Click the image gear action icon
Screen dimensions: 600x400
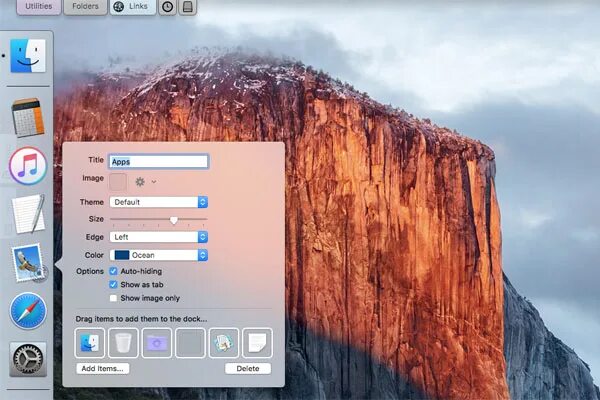click(x=140, y=182)
